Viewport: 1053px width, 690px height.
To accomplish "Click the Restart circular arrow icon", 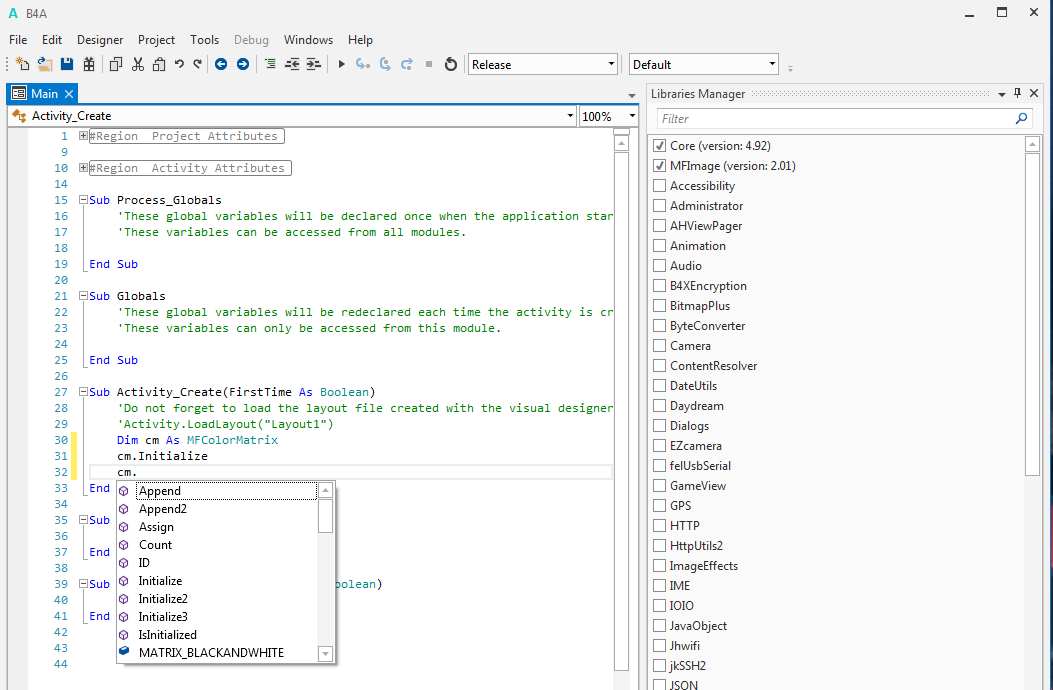I will tap(451, 64).
